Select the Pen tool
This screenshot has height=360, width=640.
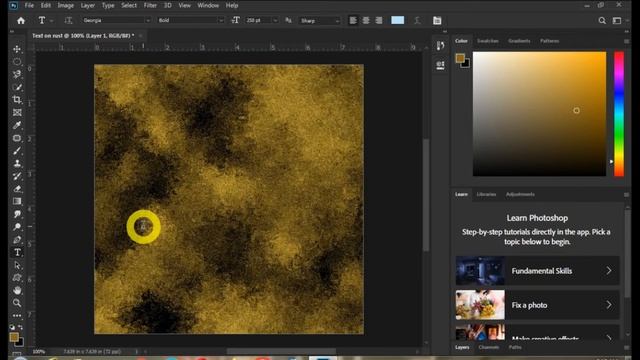click(17, 240)
